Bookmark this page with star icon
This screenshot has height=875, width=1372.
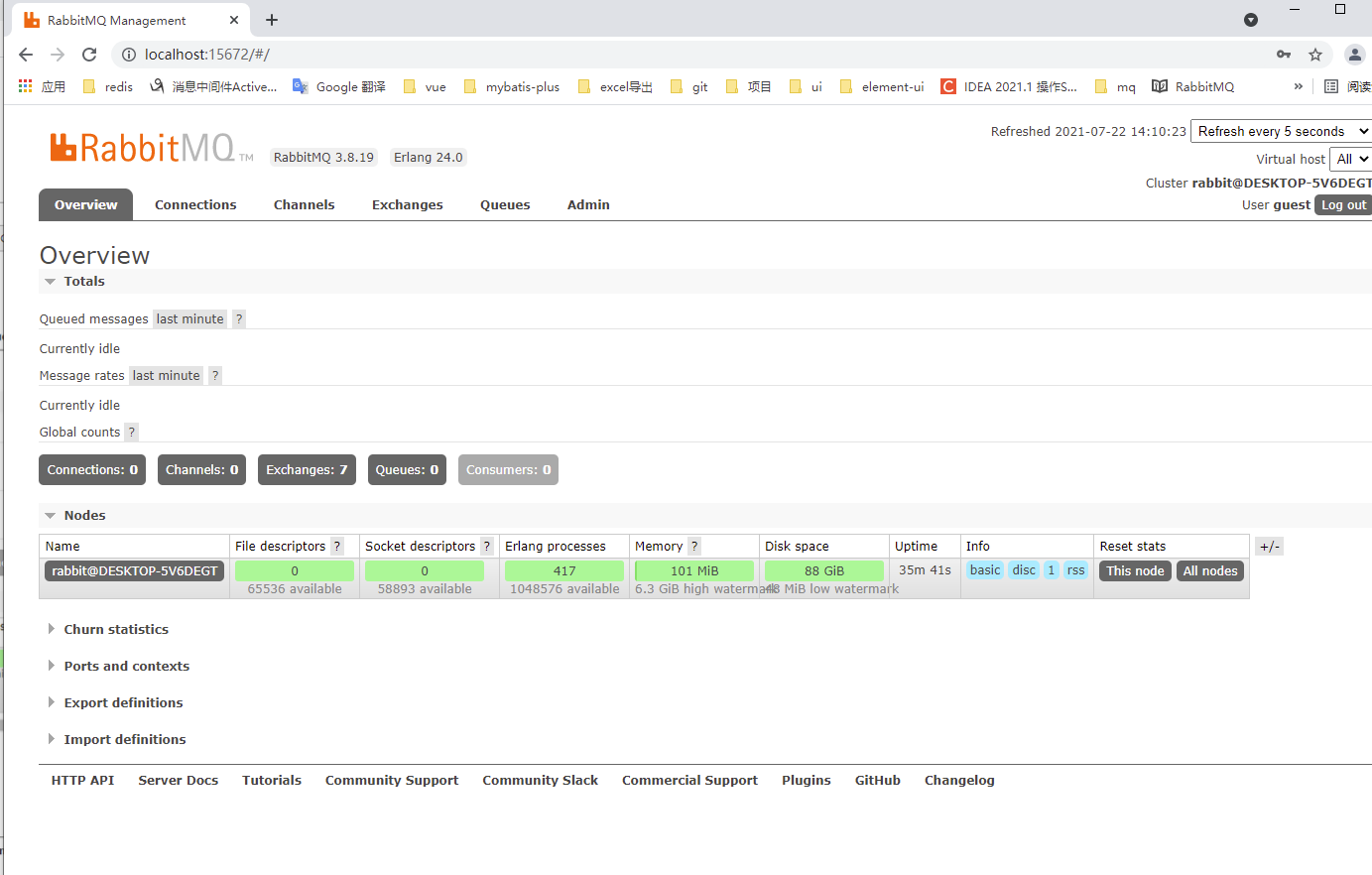tap(1315, 55)
